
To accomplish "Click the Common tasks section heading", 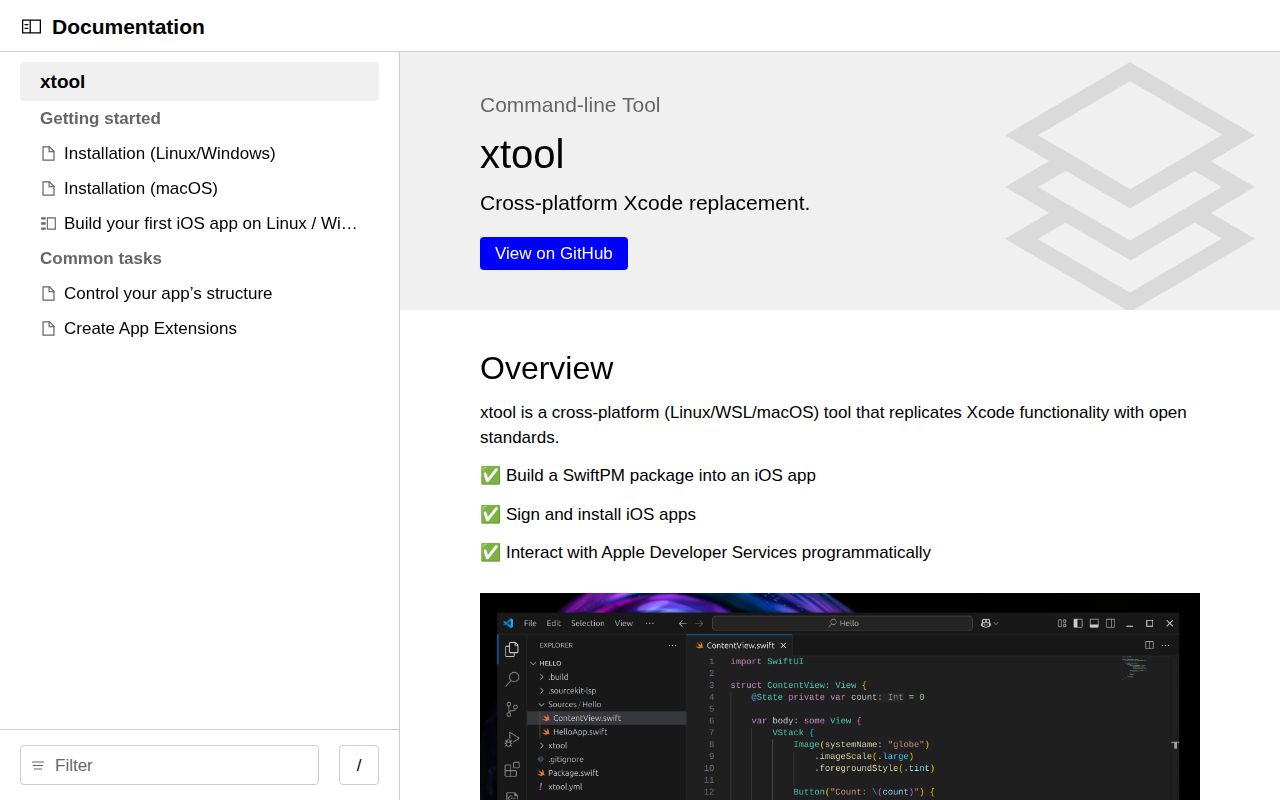I will pyautogui.click(x=101, y=258).
